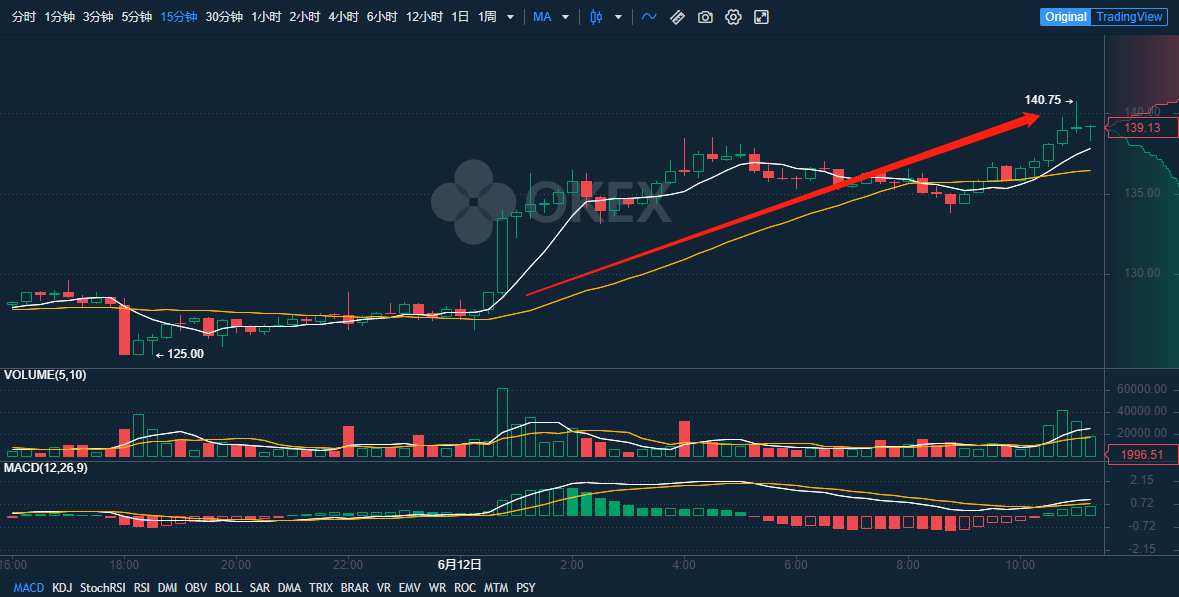The height and width of the screenshot is (597, 1179).
Task: Open the MA indicator dropdown
Action: pyautogui.click(x=551, y=17)
